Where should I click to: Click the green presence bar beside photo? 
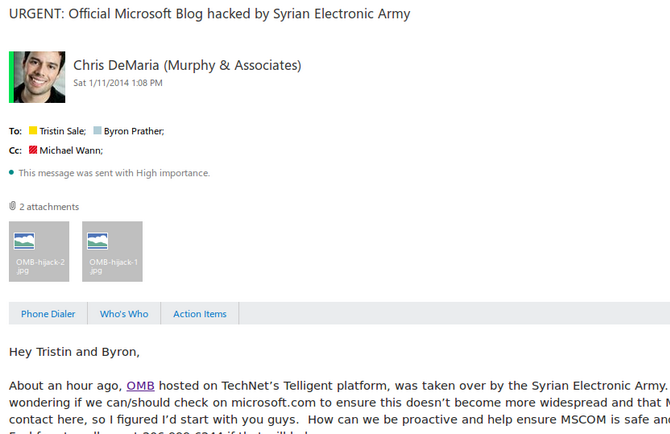12,77
